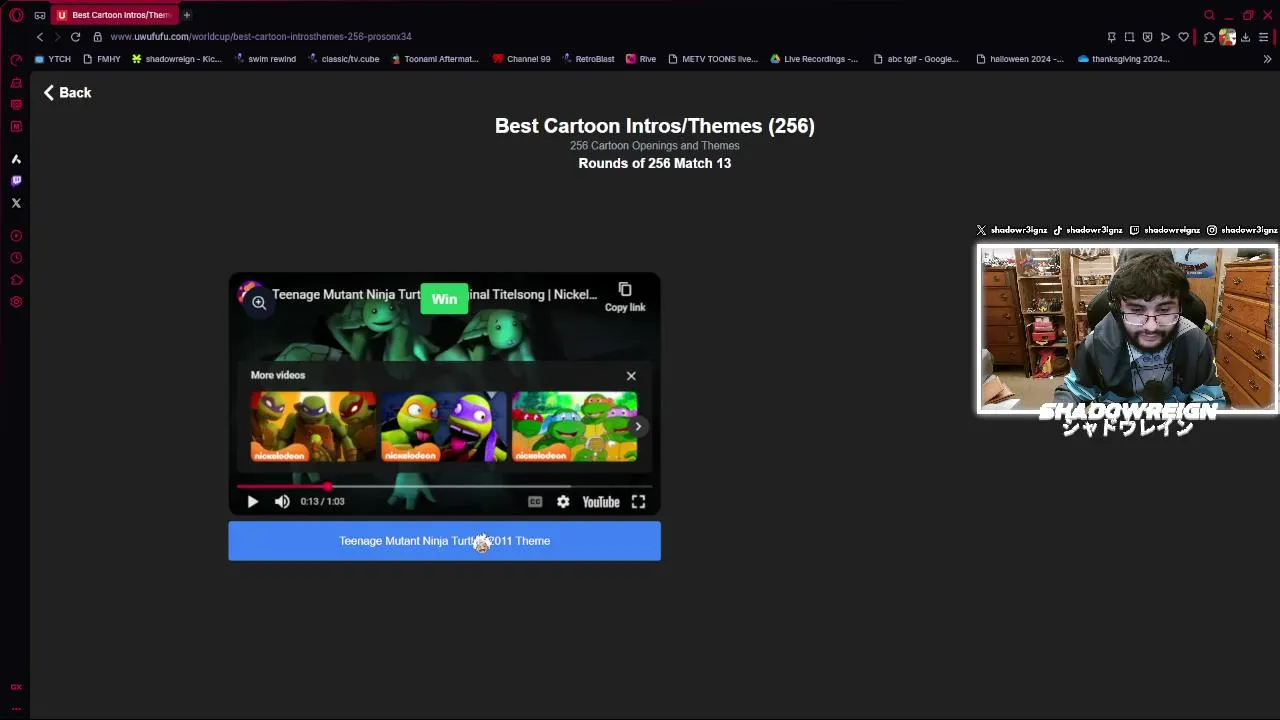This screenshot has height=720, width=1280.
Task: Open video on YouTube via logo
Action: pos(601,502)
